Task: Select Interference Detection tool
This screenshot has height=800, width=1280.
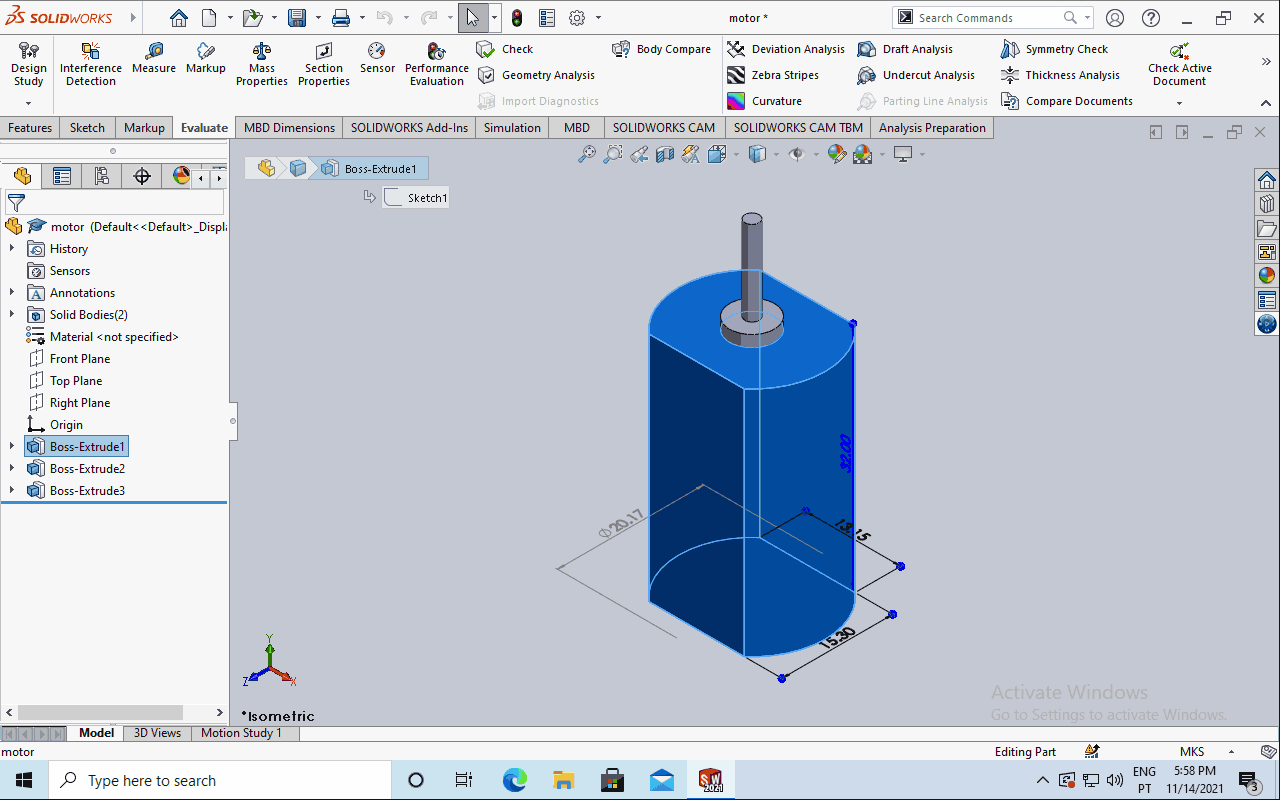Action: 90,52
